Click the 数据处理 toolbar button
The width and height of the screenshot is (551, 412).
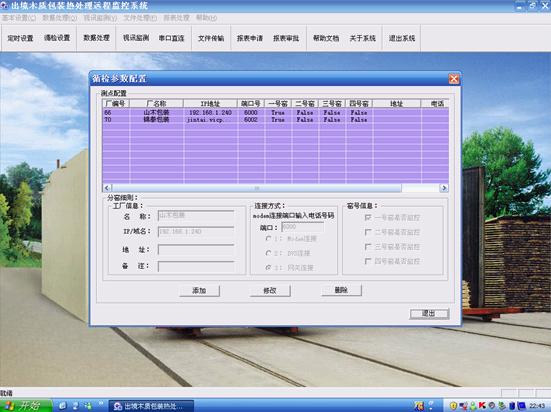point(96,38)
